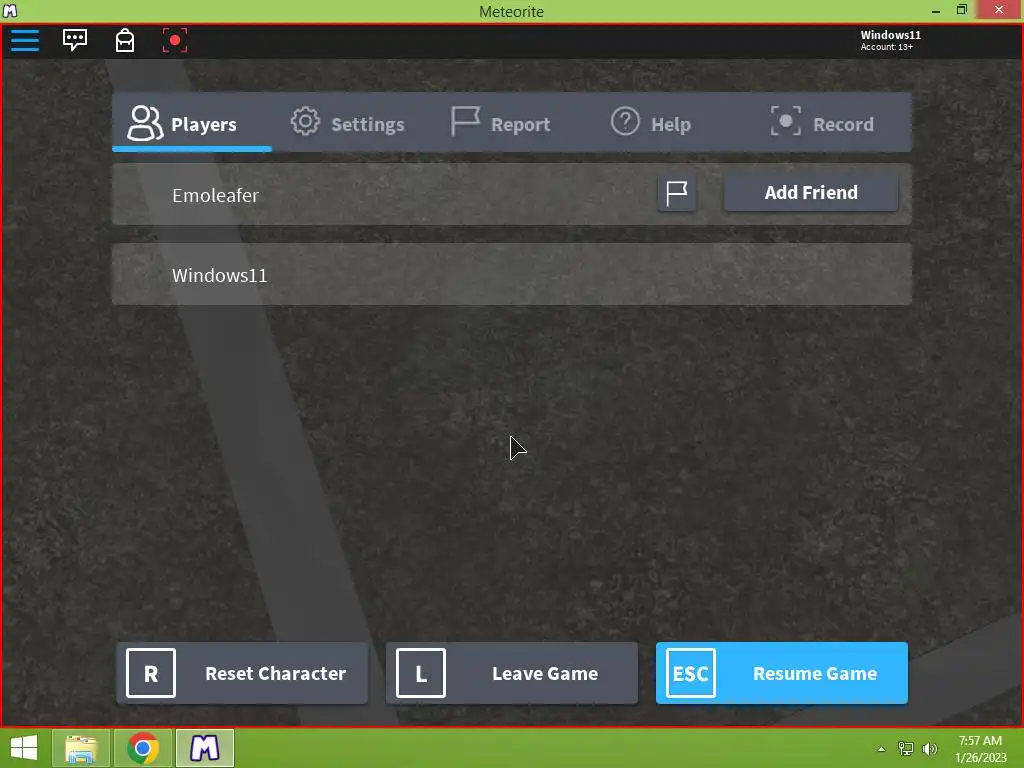Open the Report tab
The image size is (1024, 768).
[501, 123]
